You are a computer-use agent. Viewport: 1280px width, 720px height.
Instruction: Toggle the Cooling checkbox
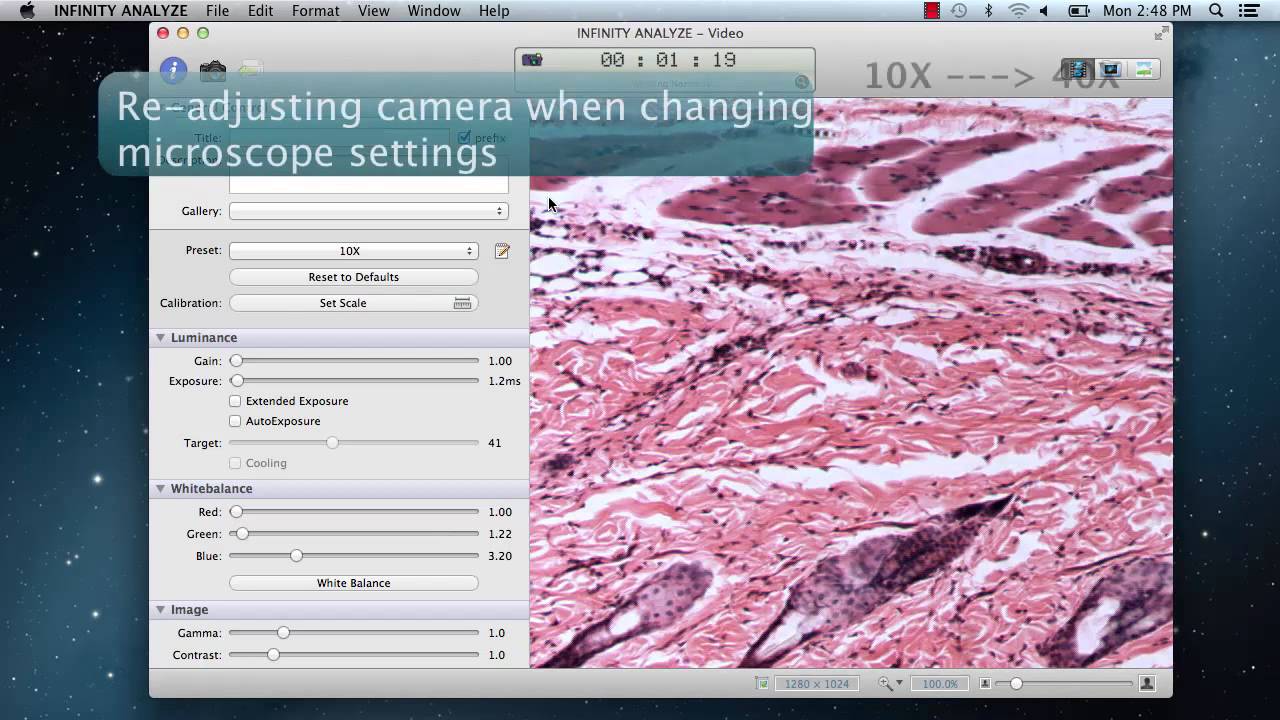[235, 463]
